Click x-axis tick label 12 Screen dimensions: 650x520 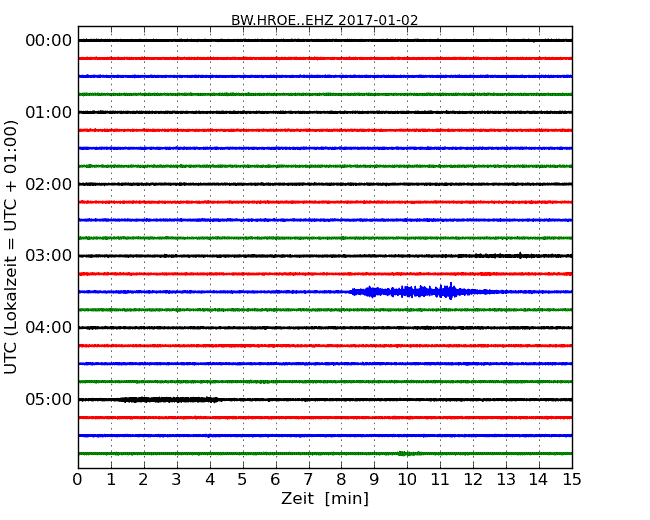coord(473,480)
